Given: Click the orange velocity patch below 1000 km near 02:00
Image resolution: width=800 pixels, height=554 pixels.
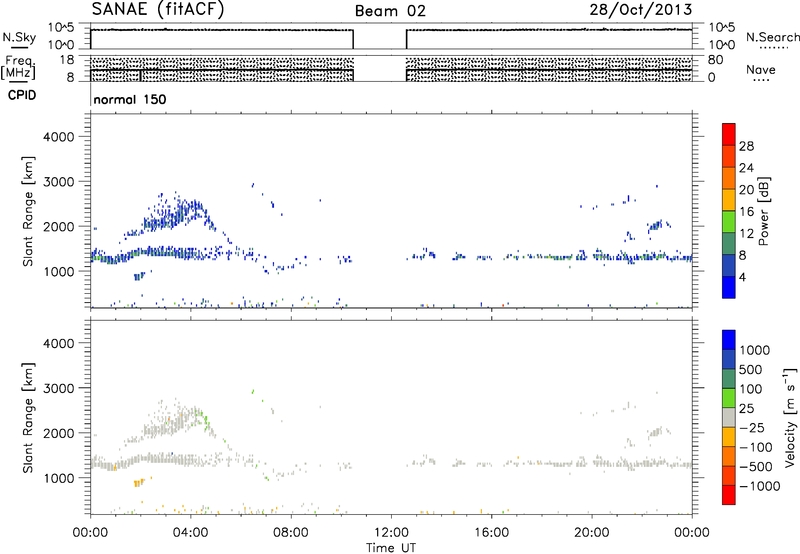Looking at the screenshot, I should point(139,483).
